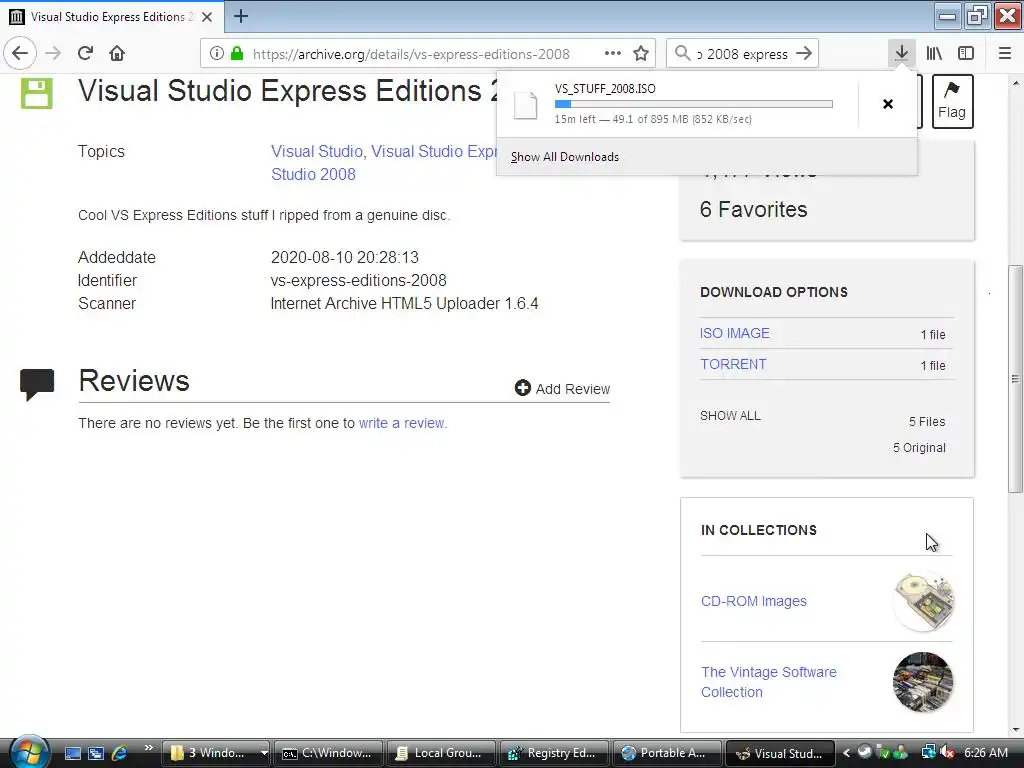This screenshot has width=1024, height=768.
Task: Bookmark this page with the star
Action: pos(641,54)
